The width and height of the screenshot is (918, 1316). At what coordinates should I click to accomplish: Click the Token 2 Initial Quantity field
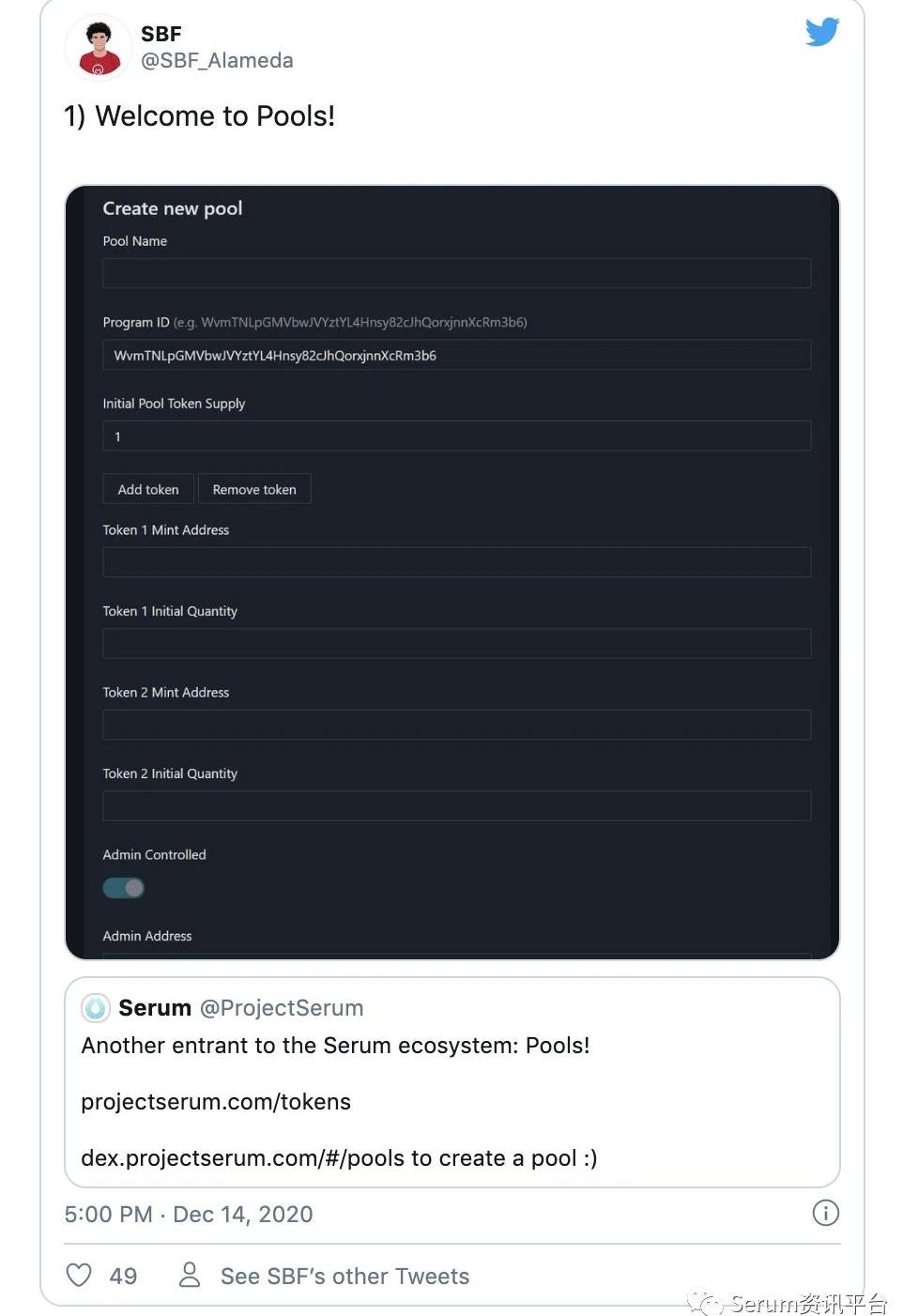coord(456,806)
